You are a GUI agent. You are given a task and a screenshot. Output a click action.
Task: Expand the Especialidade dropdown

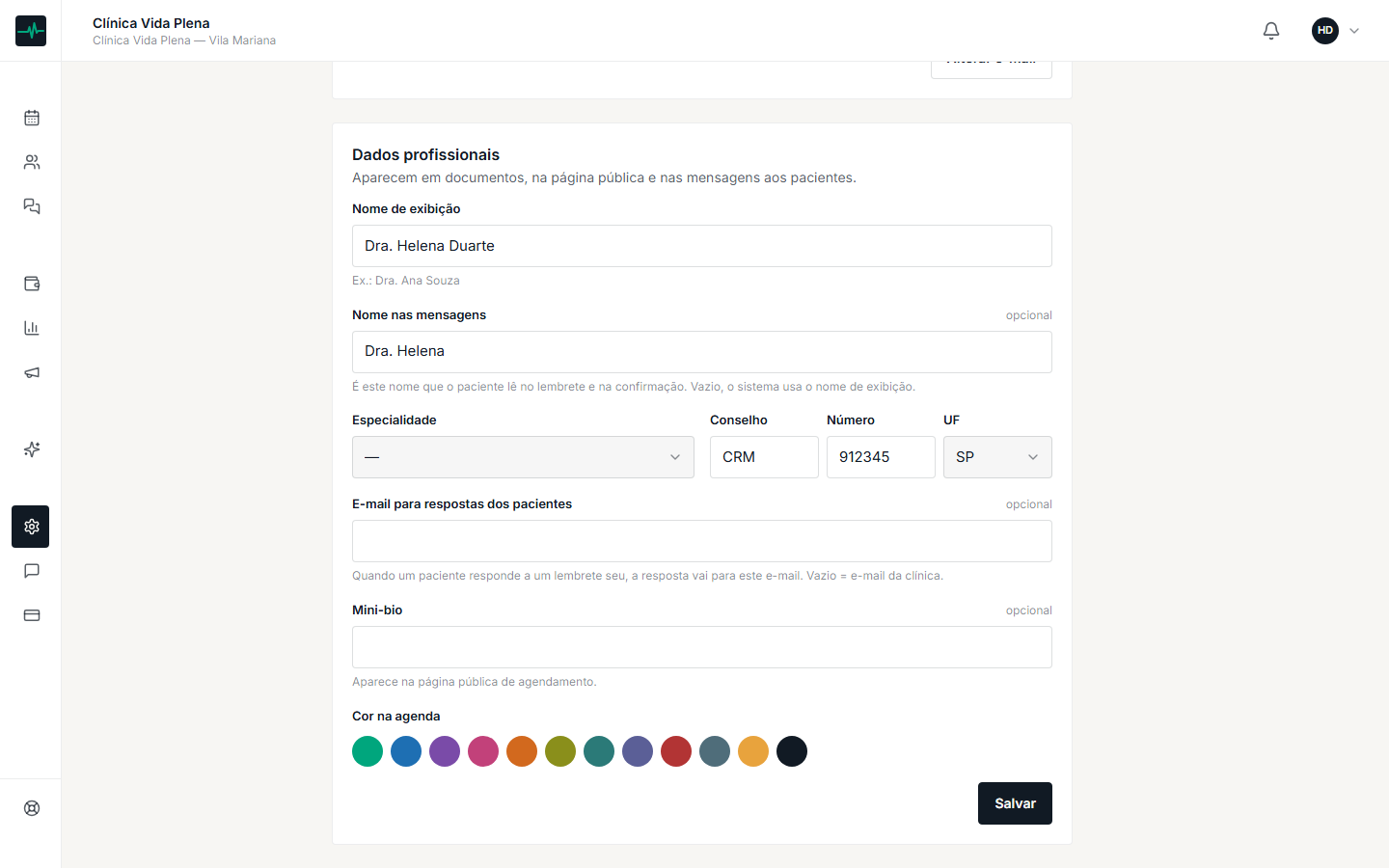click(x=523, y=457)
